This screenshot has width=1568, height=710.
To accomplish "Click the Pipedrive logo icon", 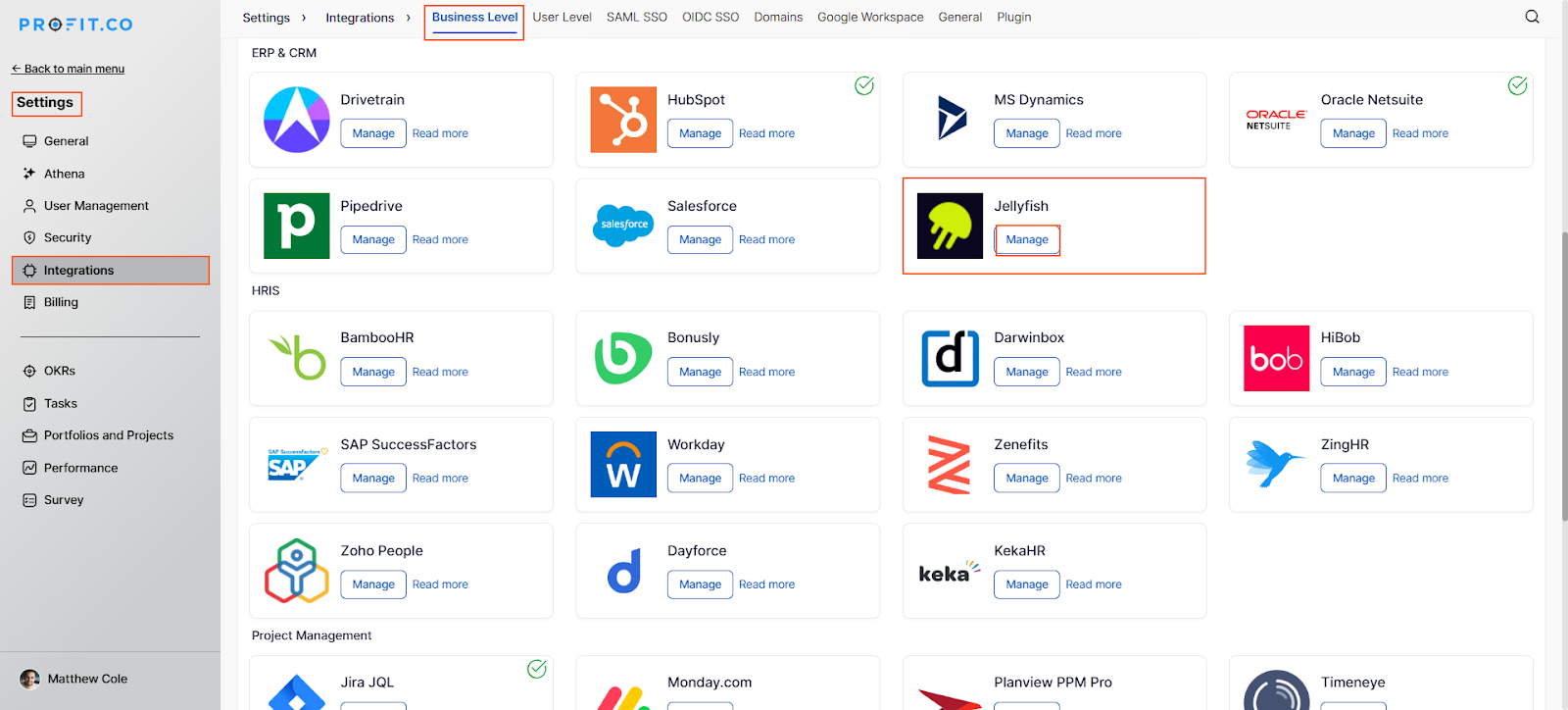I will coord(297,226).
